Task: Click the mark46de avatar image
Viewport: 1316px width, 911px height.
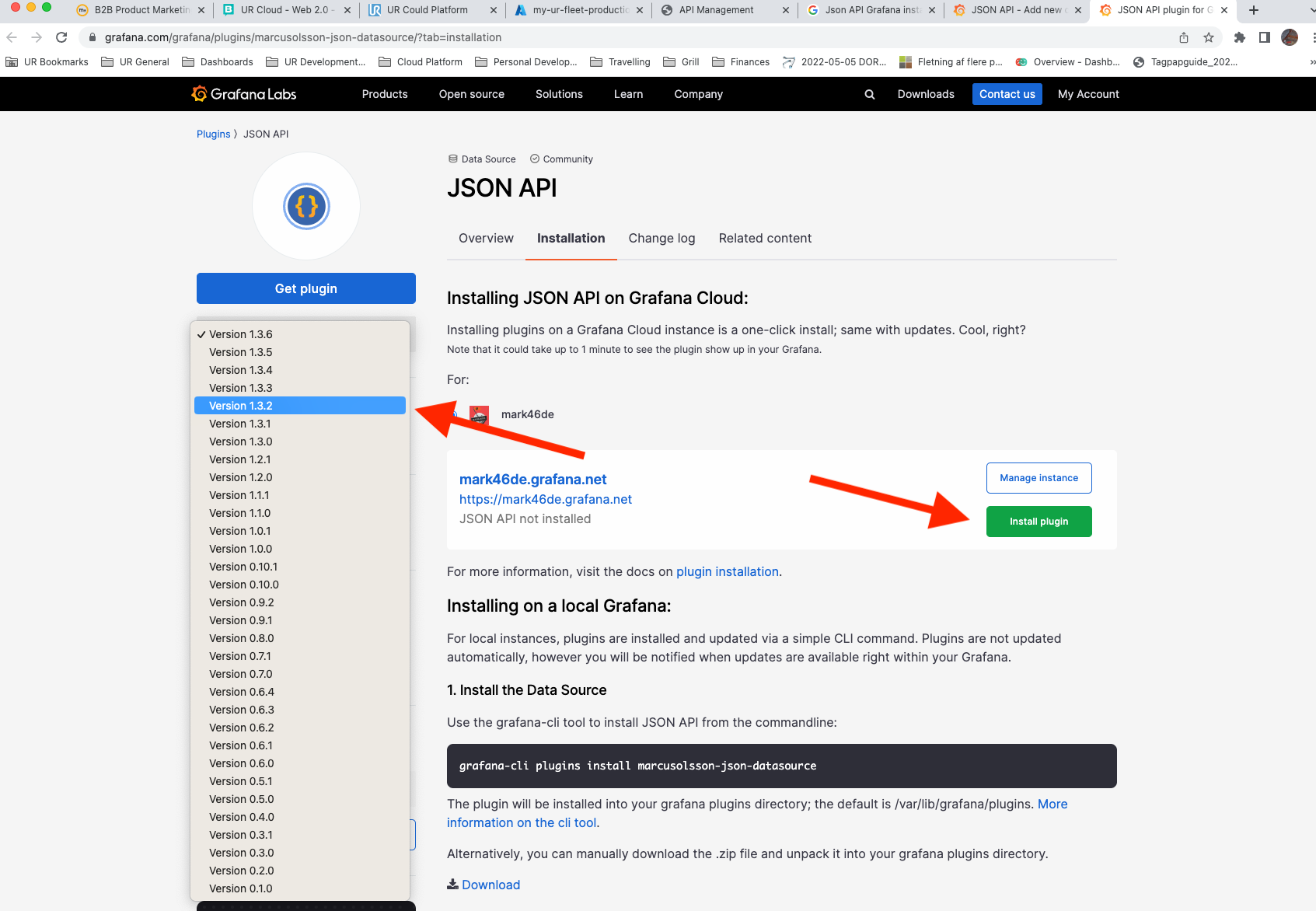Action: pyautogui.click(x=479, y=414)
